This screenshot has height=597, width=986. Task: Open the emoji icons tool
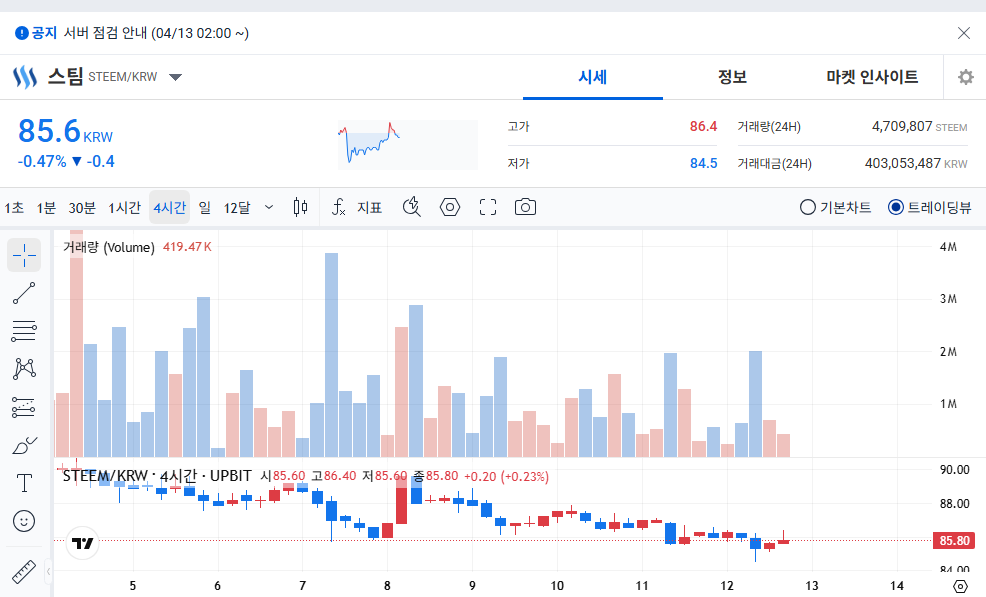click(x=24, y=521)
